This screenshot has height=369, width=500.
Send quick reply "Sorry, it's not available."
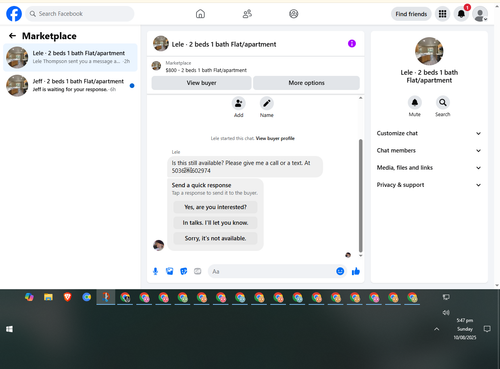click(215, 238)
